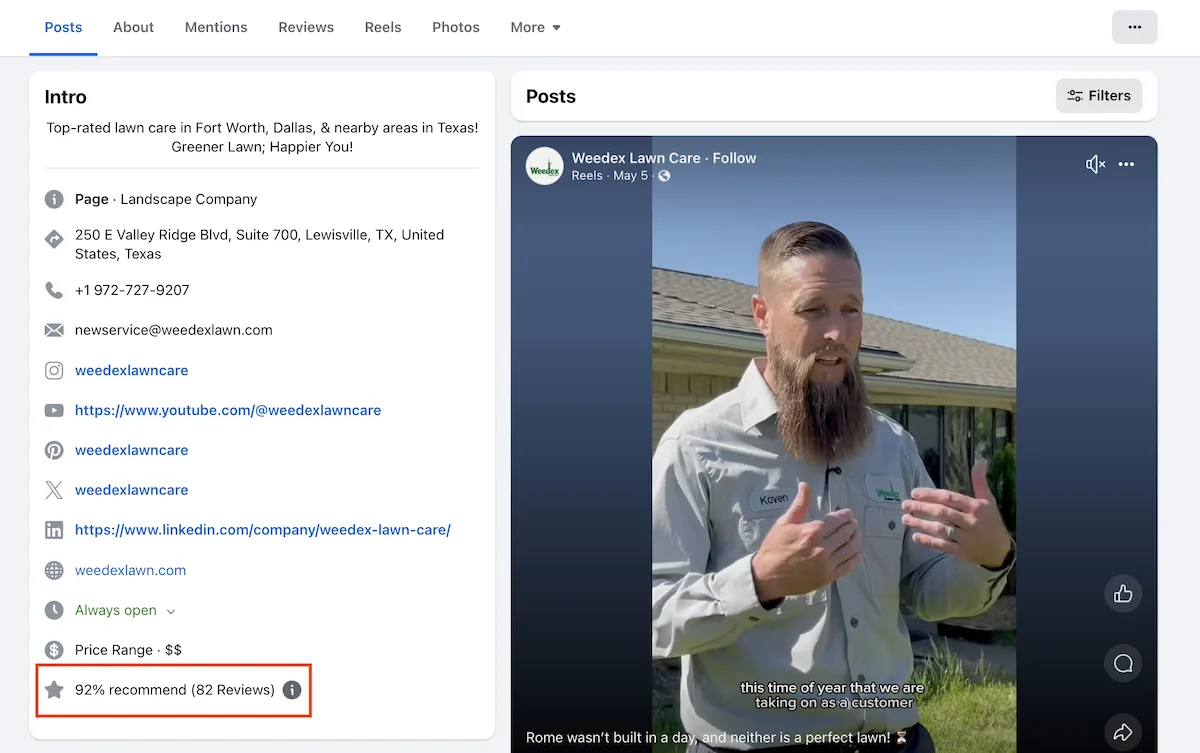This screenshot has height=753, width=1200.
Task: Open the Pinterest weedexlawncare link
Action: pyautogui.click(x=131, y=450)
